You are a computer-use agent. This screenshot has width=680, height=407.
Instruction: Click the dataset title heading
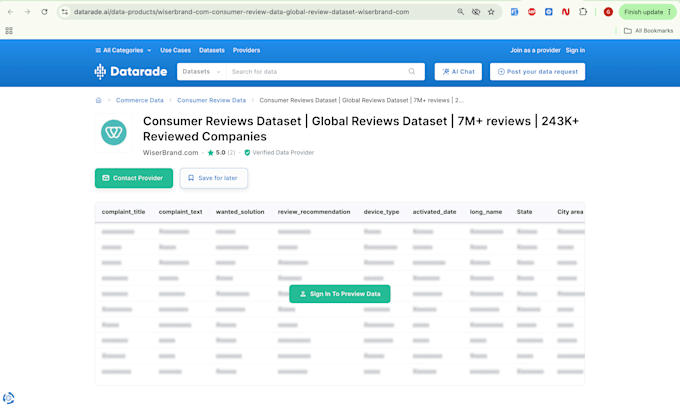(x=361, y=128)
